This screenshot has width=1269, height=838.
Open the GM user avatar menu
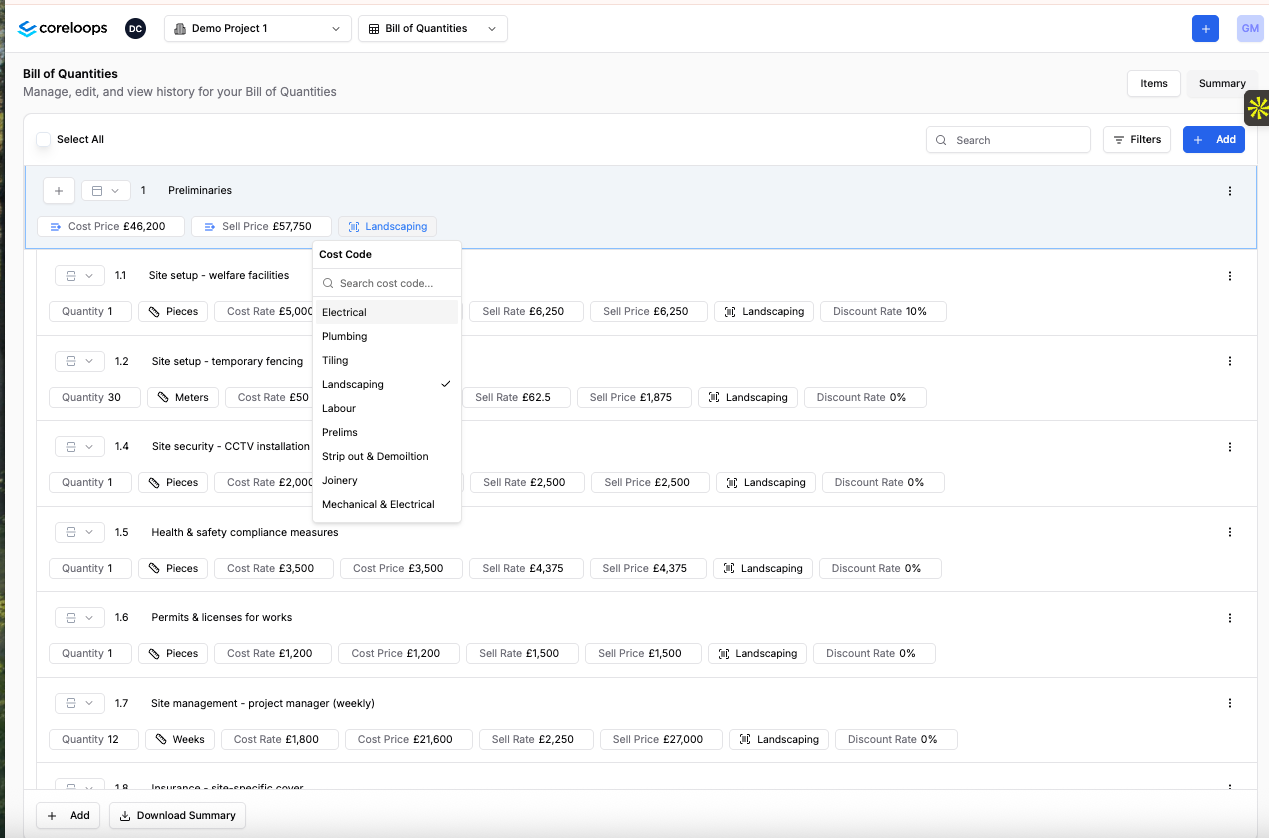point(1249,29)
